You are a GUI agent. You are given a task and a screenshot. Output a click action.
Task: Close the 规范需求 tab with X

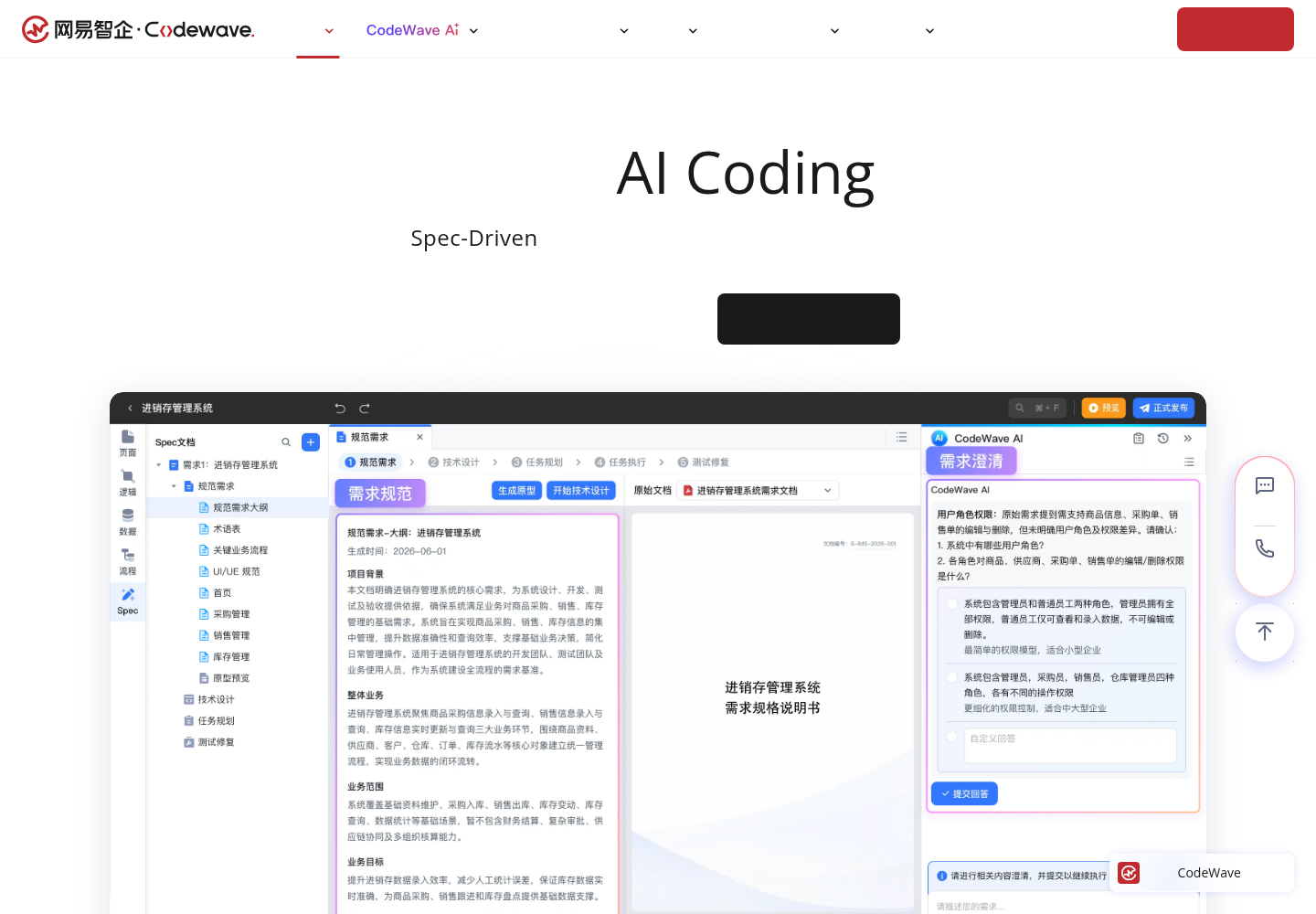pyautogui.click(x=419, y=437)
